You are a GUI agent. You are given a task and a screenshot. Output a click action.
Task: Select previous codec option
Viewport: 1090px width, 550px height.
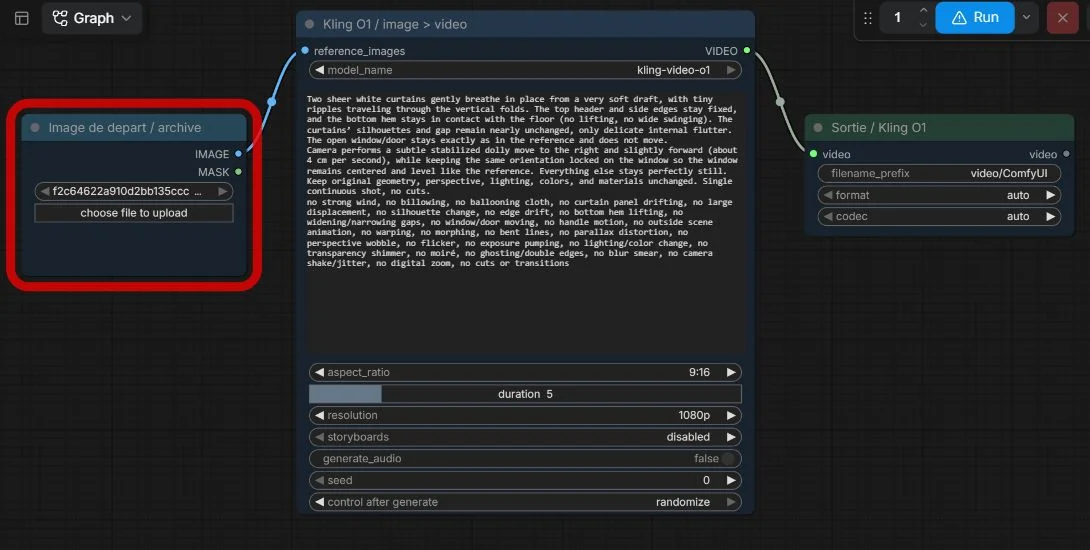828,216
